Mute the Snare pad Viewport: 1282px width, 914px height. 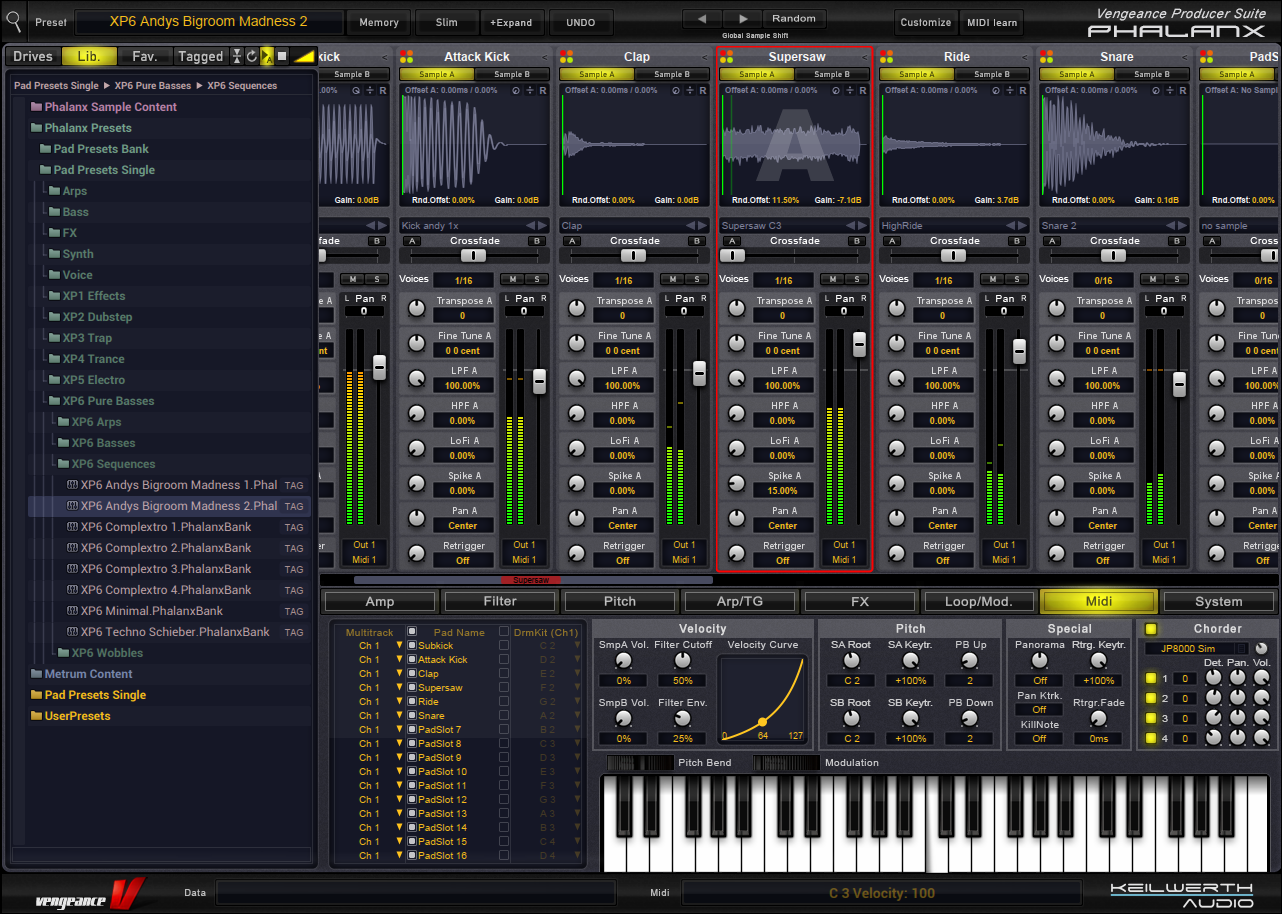click(1153, 279)
